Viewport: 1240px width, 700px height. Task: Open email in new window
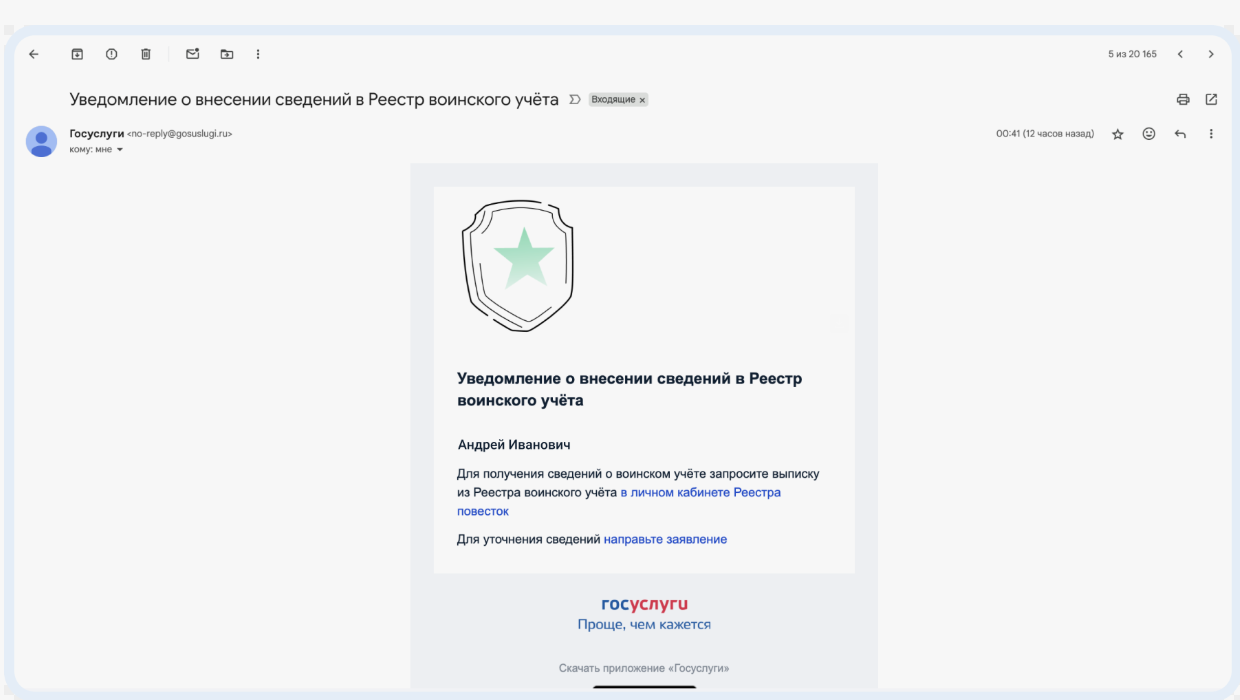tap(1211, 99)
